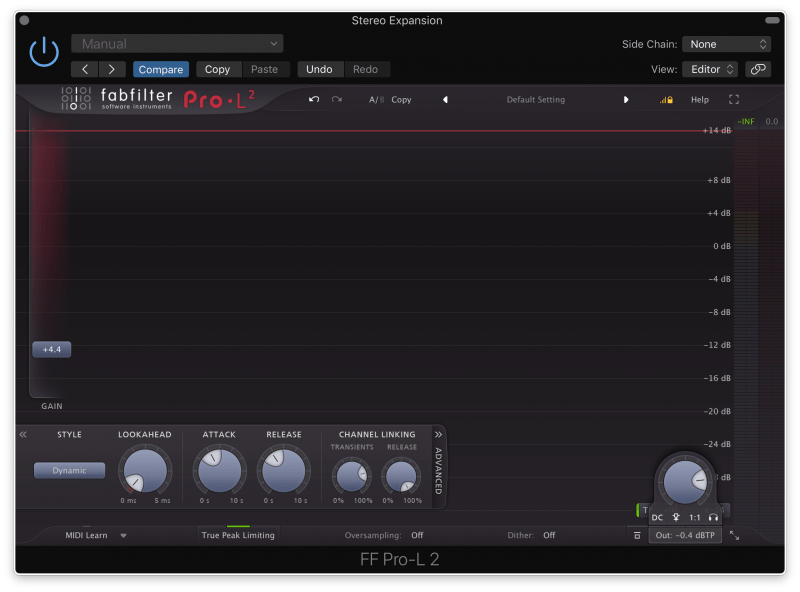800x592 pixels.
Task: Select previous preset with left triangle
Action: (445, 100)
